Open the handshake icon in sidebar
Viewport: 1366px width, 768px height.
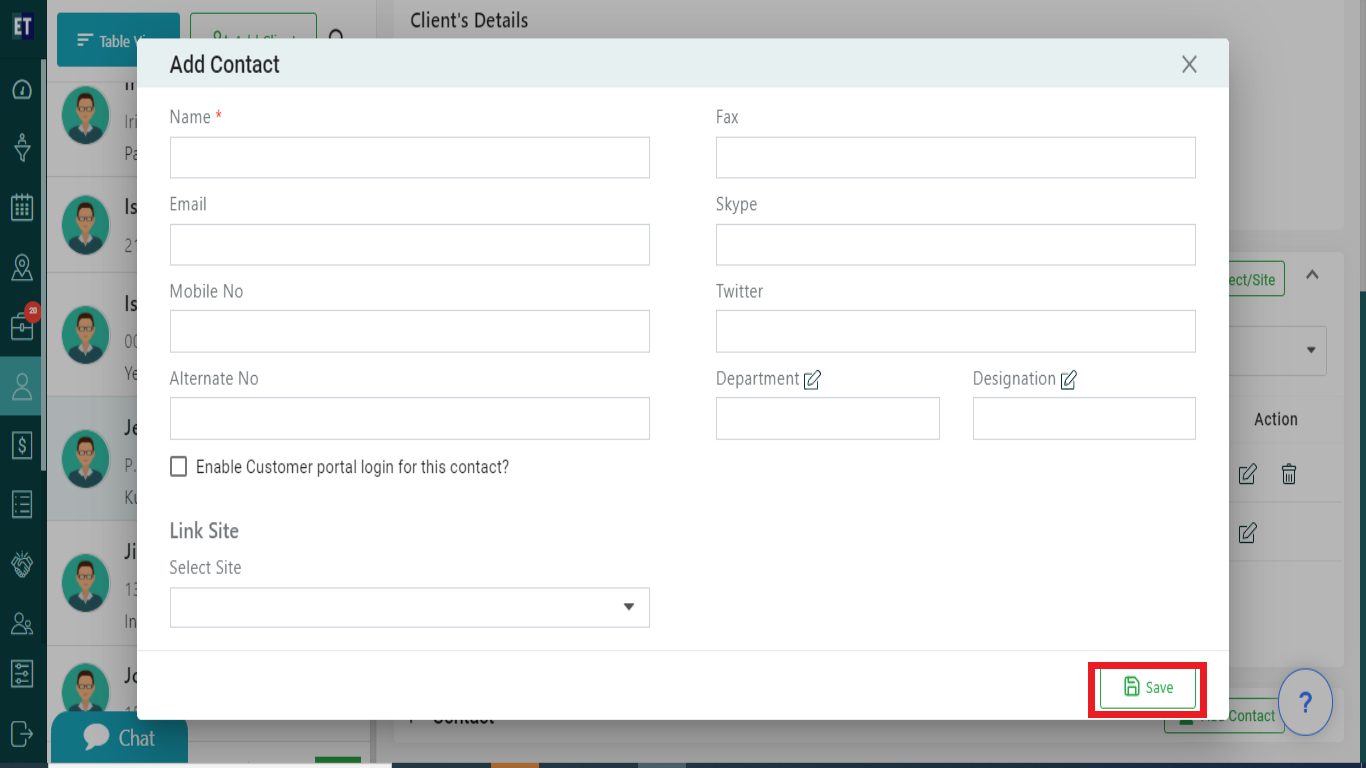(x=22, y=564)
